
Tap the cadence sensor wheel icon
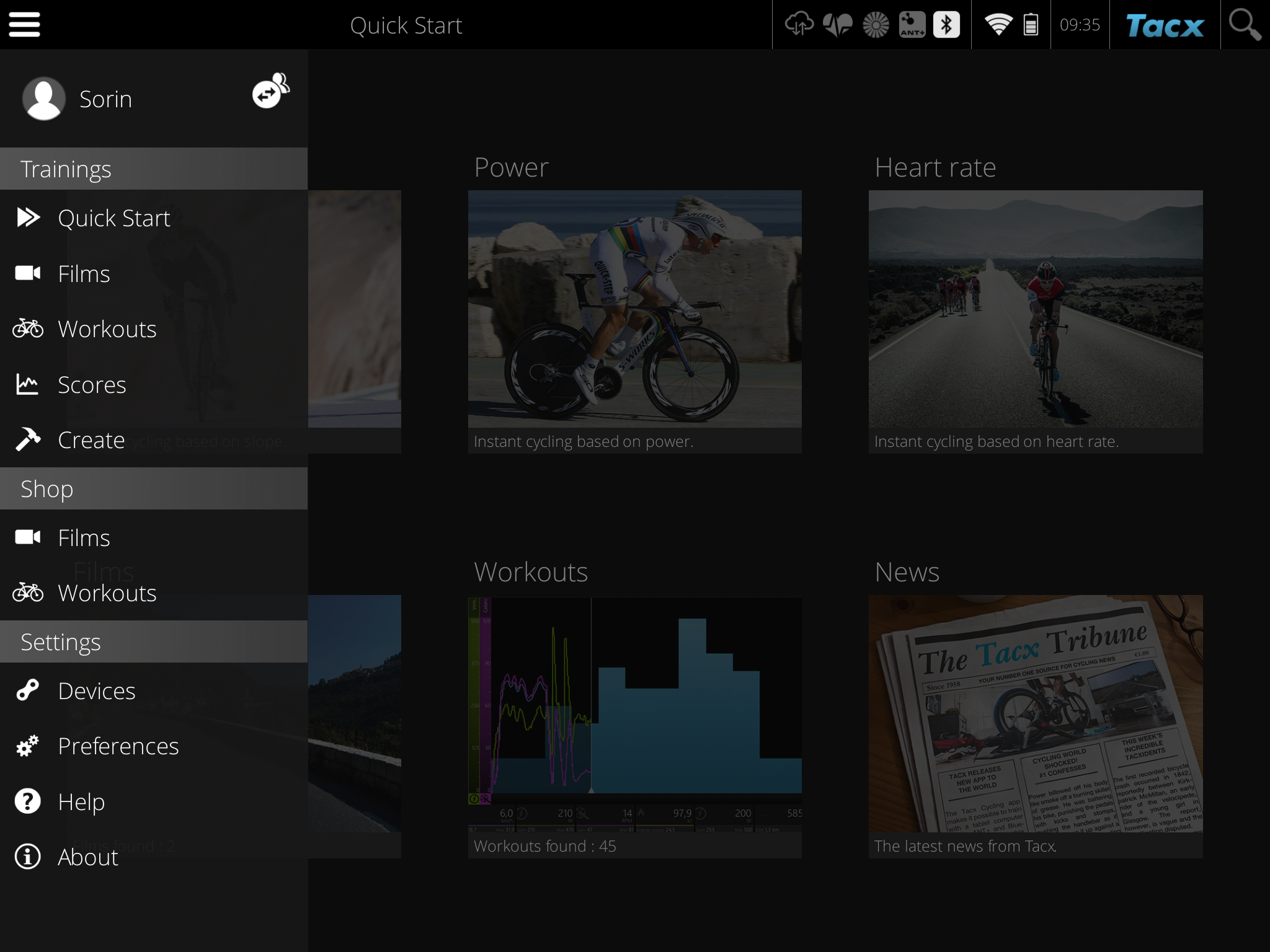[876, 25]
